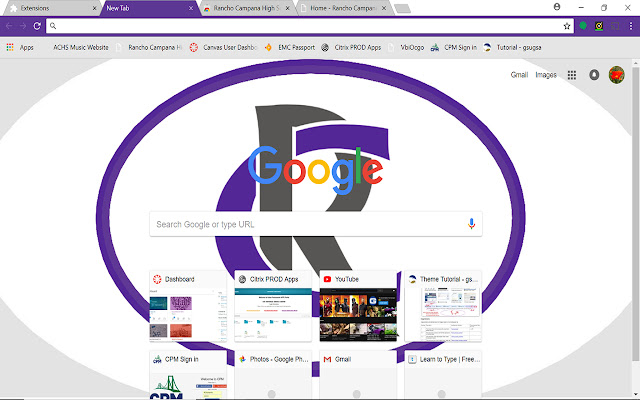640x400 pixels.
Task: Close the Home - Rancho Campana tab
Action: [384, 8]
